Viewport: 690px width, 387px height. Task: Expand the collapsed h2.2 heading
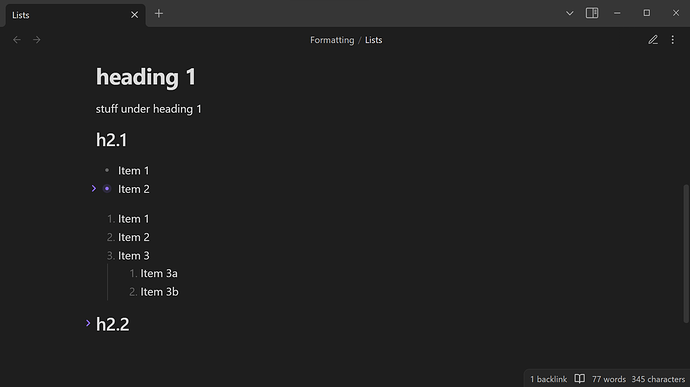click(x=88, y=323)
